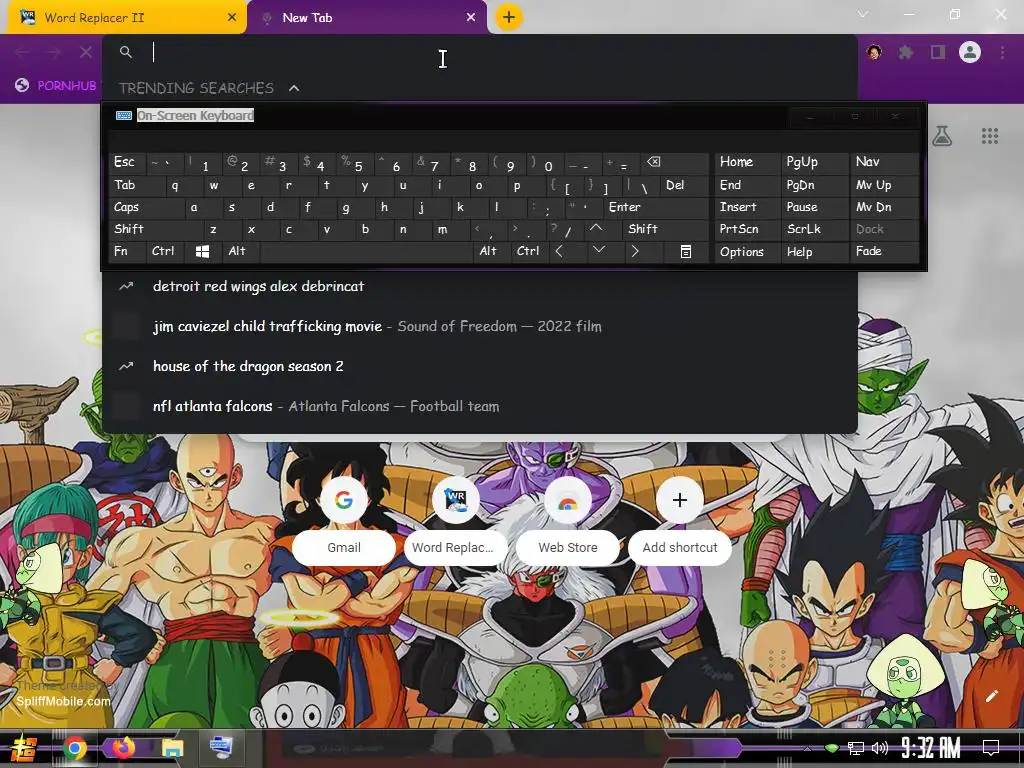The height and width of the screenshot is (768, 1024).
Task: Select suggestion jim caviezel child trafficking movie
Action: click(x=480, y=326)
